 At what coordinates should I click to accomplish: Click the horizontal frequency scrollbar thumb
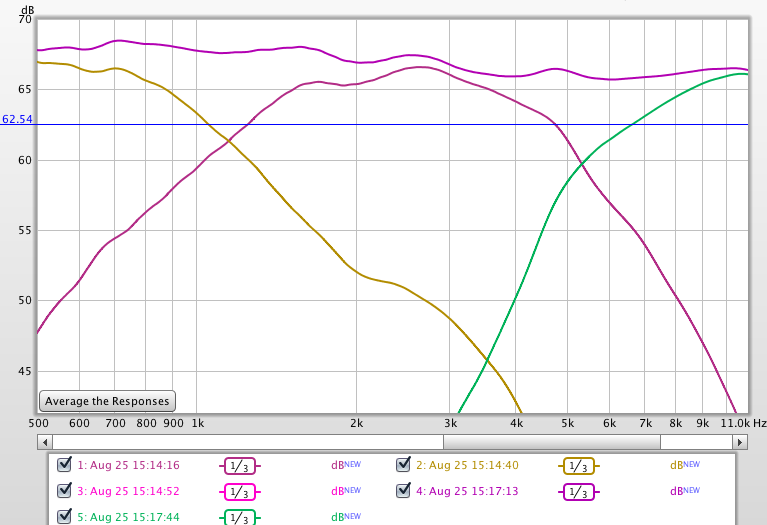pyautogui.click(x=551, y=441)
